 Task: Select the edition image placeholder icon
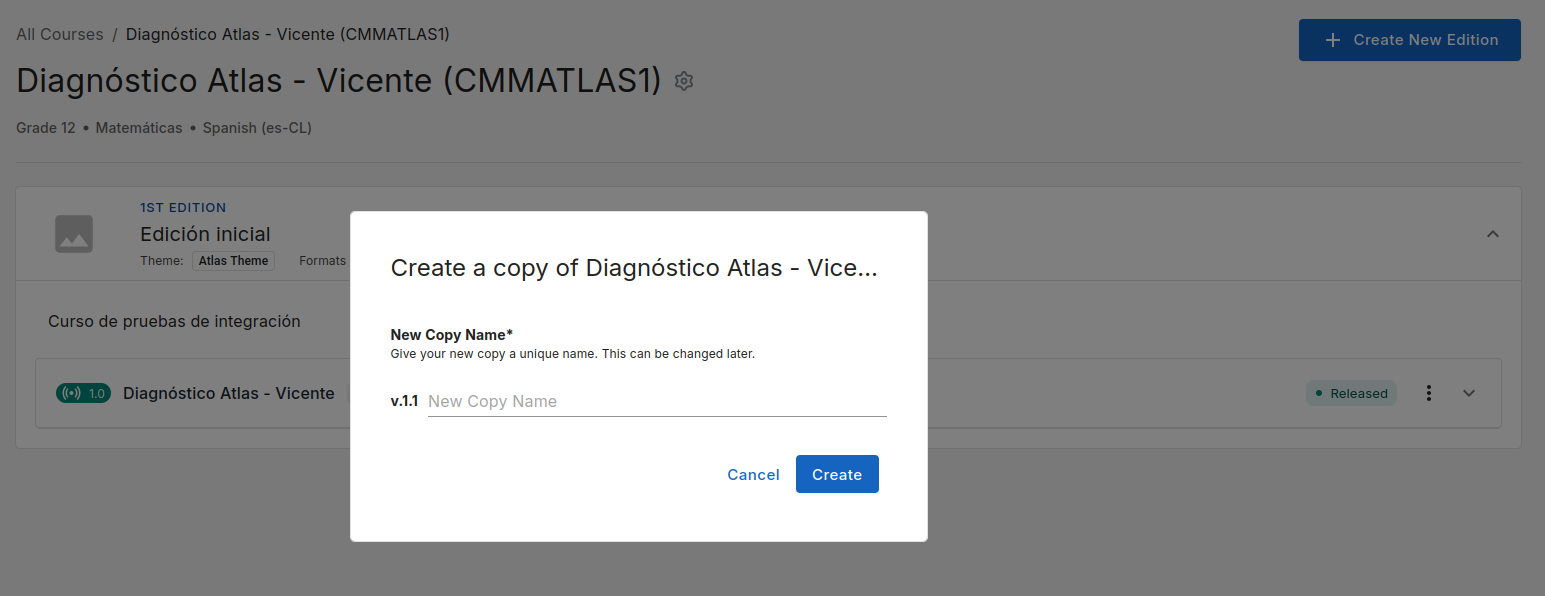pyautogui.click(x=74, y=234)
